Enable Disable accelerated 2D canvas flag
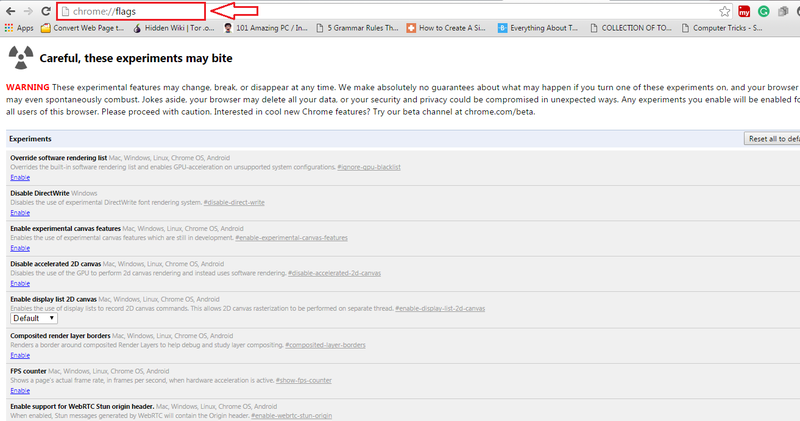Image resolution: width=800 pixels, height=421 pixels. click(20, 283)
